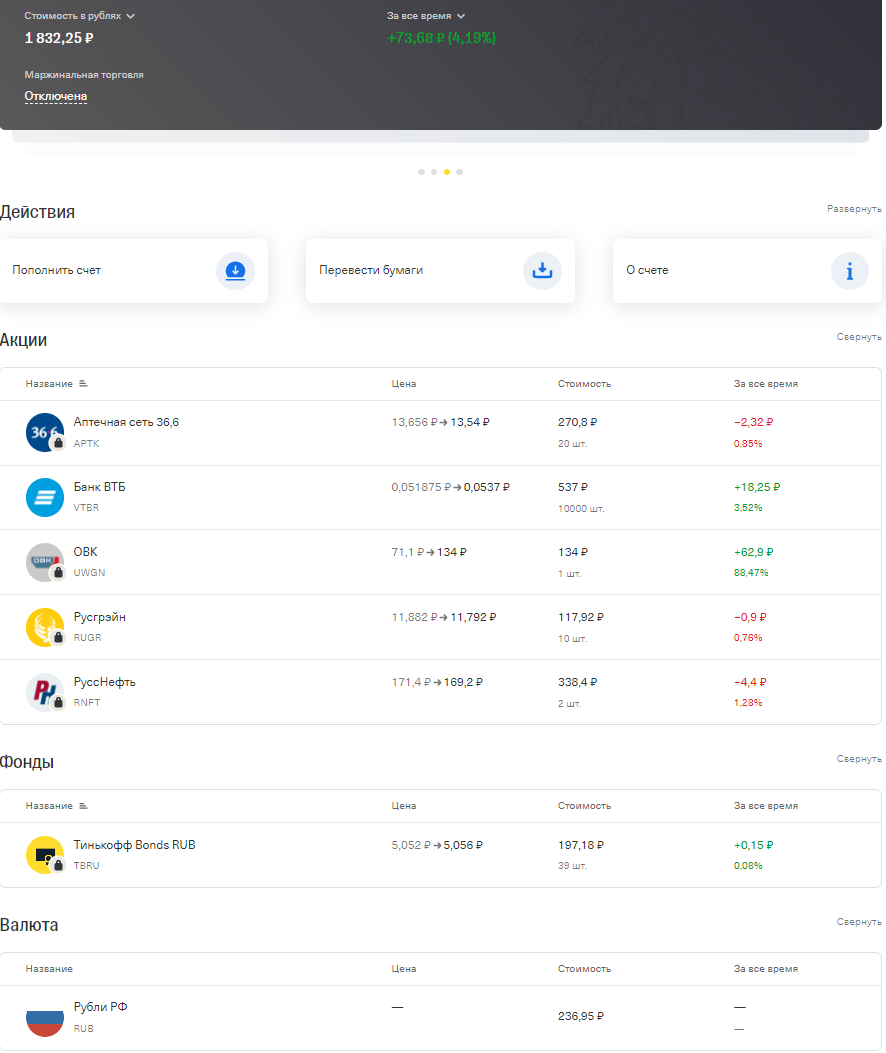The image size is (886, 1053).
Task: Open the Русгрэйн logo icon
Action: (x=45, y=627)
